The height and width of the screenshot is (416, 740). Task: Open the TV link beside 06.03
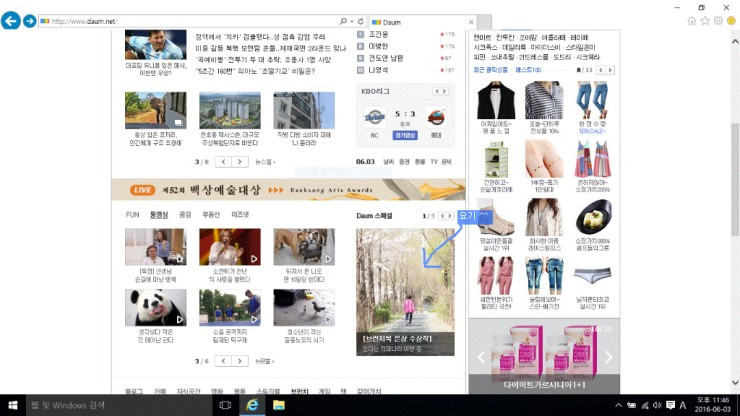(434, 161)
